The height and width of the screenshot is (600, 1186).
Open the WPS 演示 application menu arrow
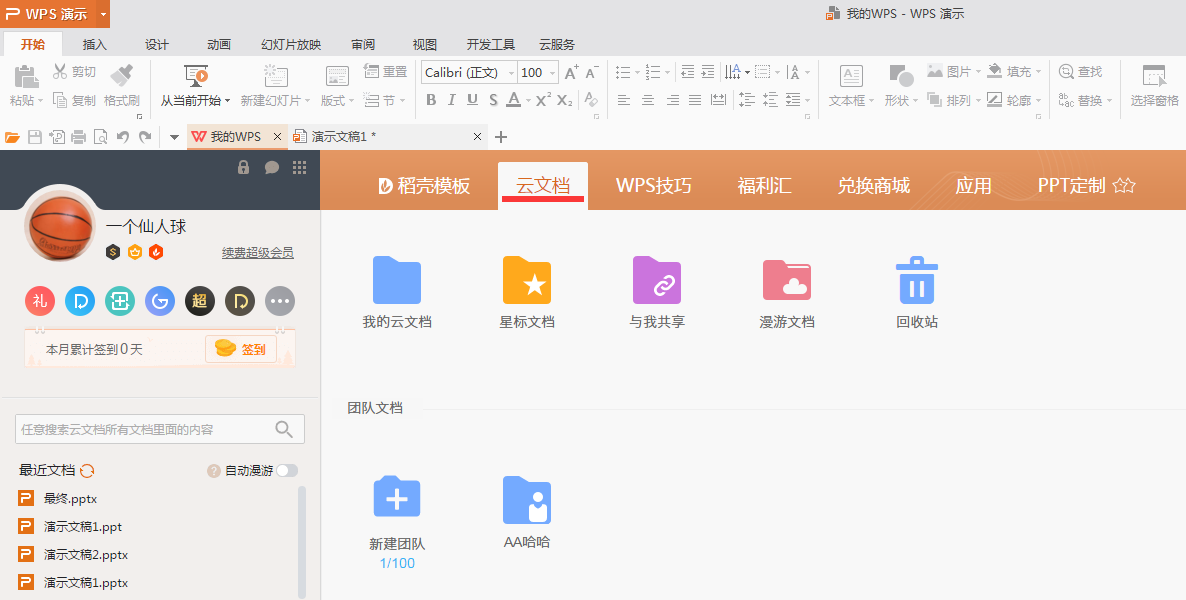click(104, 14)
